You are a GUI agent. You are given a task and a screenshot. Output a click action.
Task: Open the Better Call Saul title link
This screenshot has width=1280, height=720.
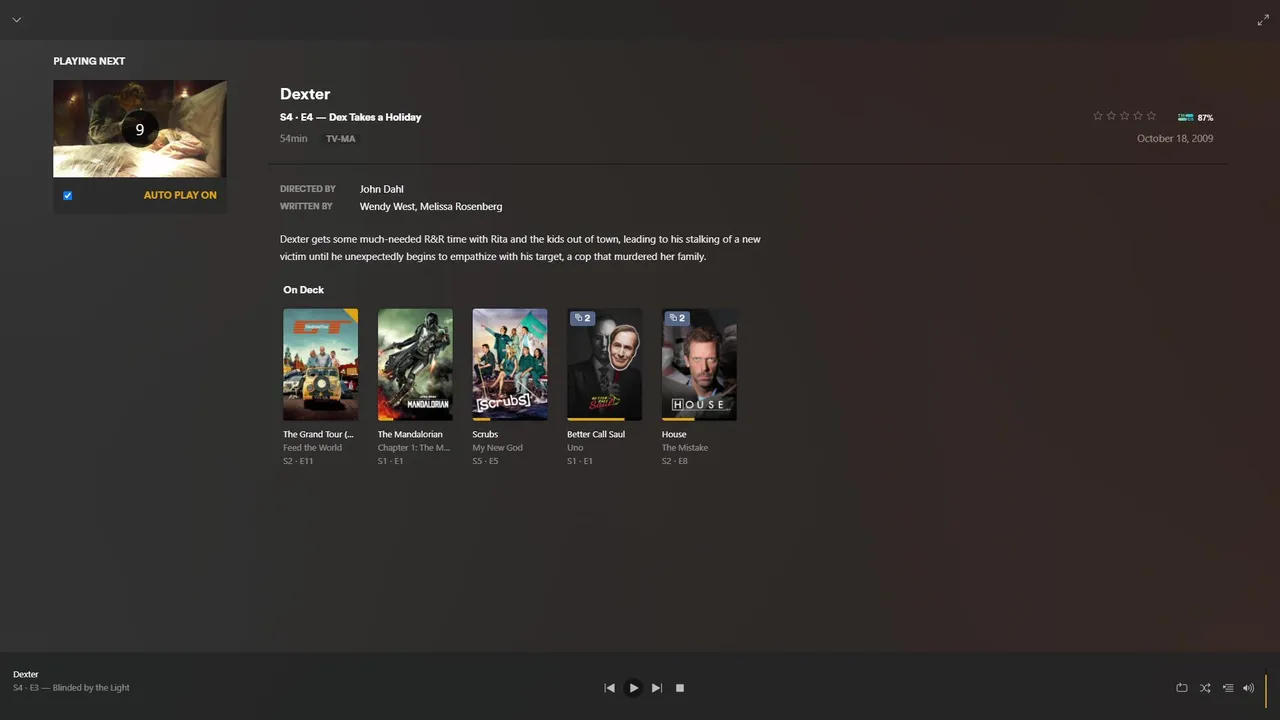coord(596,435)
